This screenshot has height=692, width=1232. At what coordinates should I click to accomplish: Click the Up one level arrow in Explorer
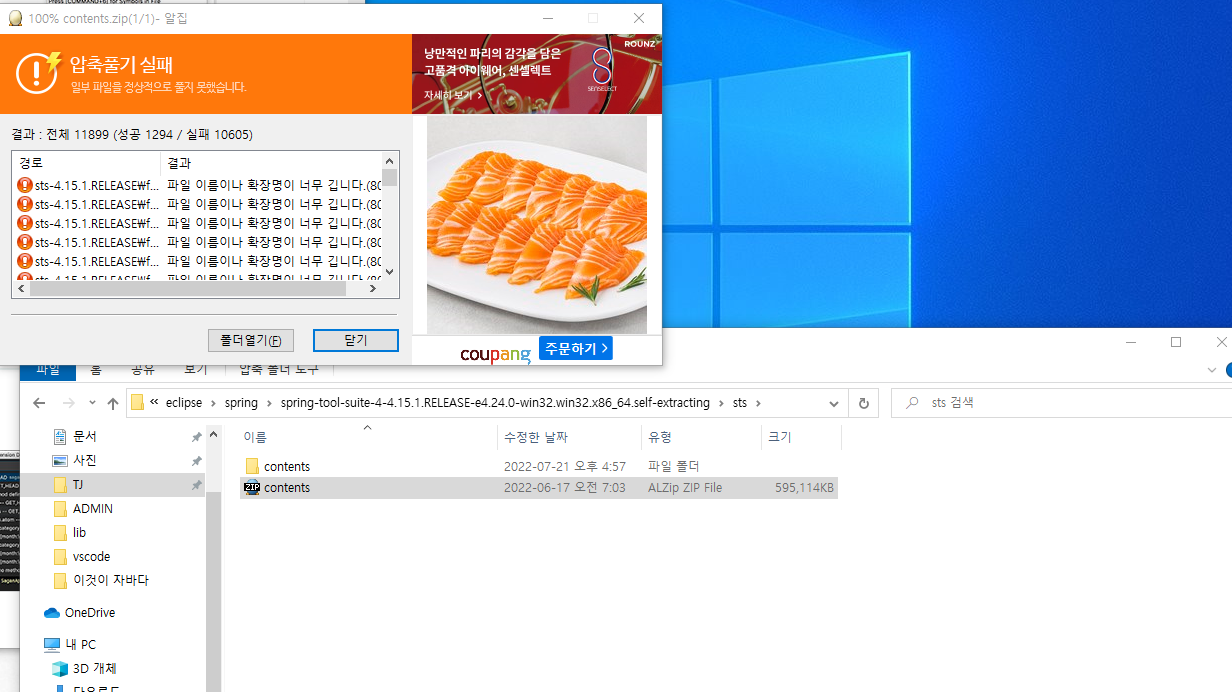click(112, 403)
